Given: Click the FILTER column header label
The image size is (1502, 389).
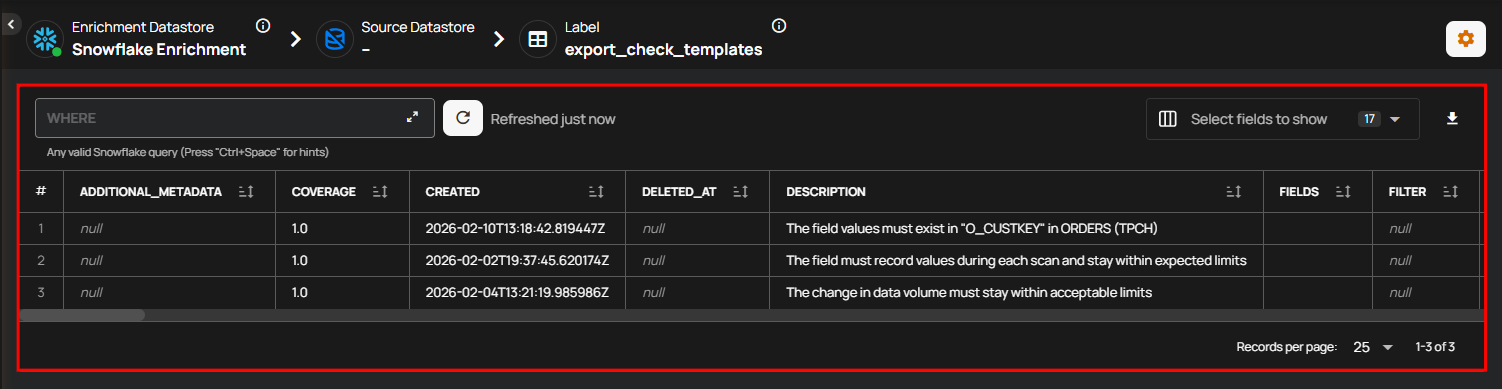Looking at the screenshot, I should coord(1407,192).
